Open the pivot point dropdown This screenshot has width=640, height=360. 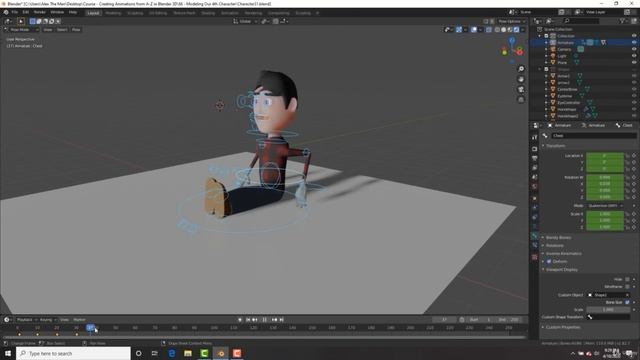(265, 21)
